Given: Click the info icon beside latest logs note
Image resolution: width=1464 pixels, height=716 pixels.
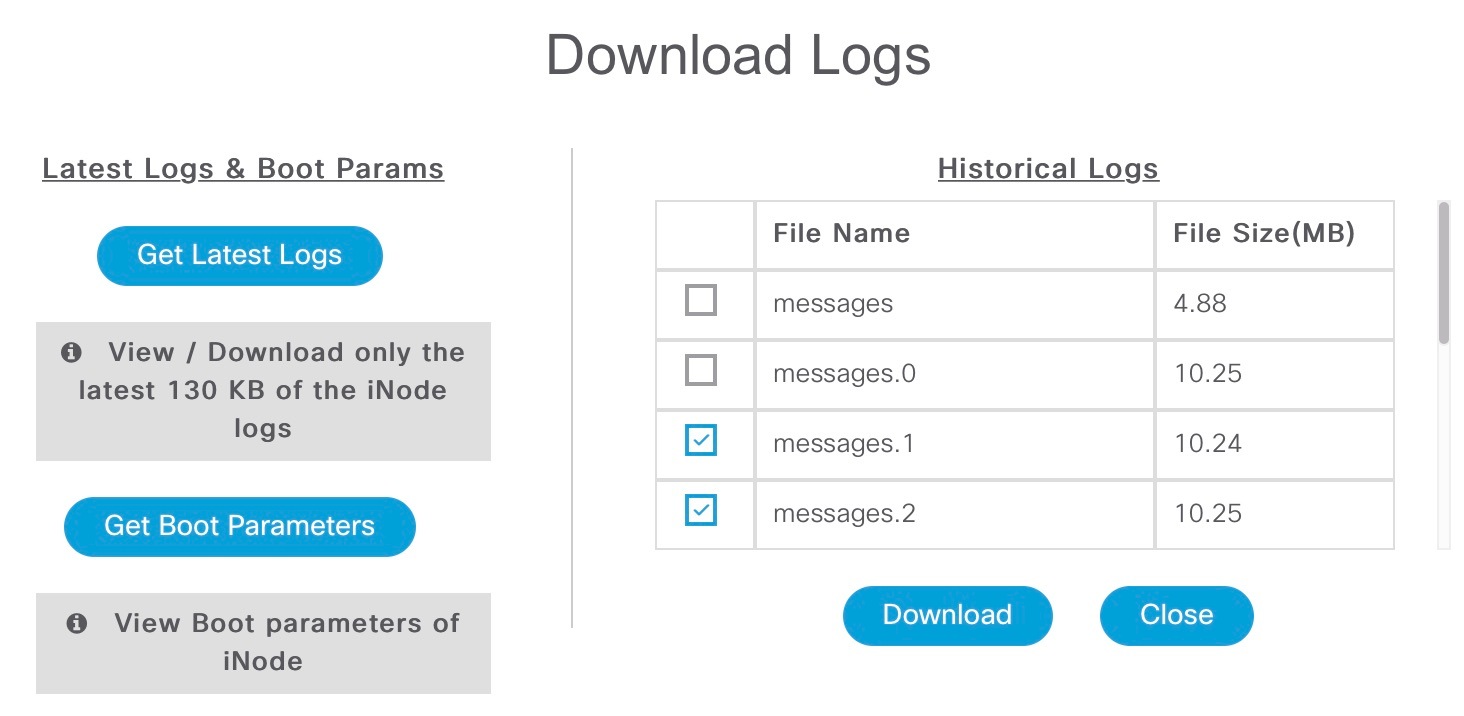Looking at the screenshot, I should (69, 352).
